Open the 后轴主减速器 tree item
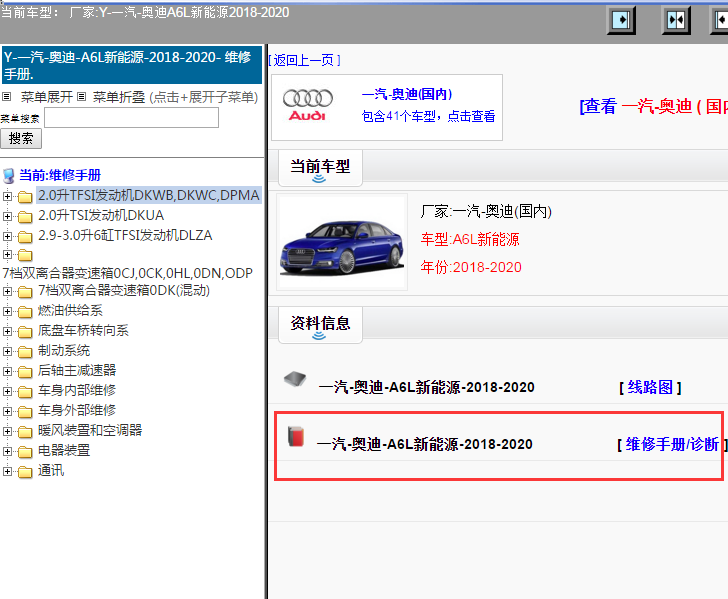Image resolution: width=728 pixels, height=599 pixels. pyautogui.click(x=77, y=371)
